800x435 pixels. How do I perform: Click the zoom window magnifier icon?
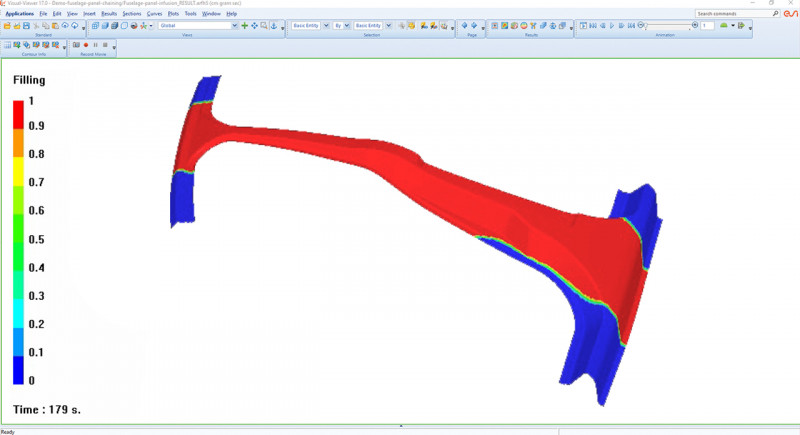tap(264, 25)
